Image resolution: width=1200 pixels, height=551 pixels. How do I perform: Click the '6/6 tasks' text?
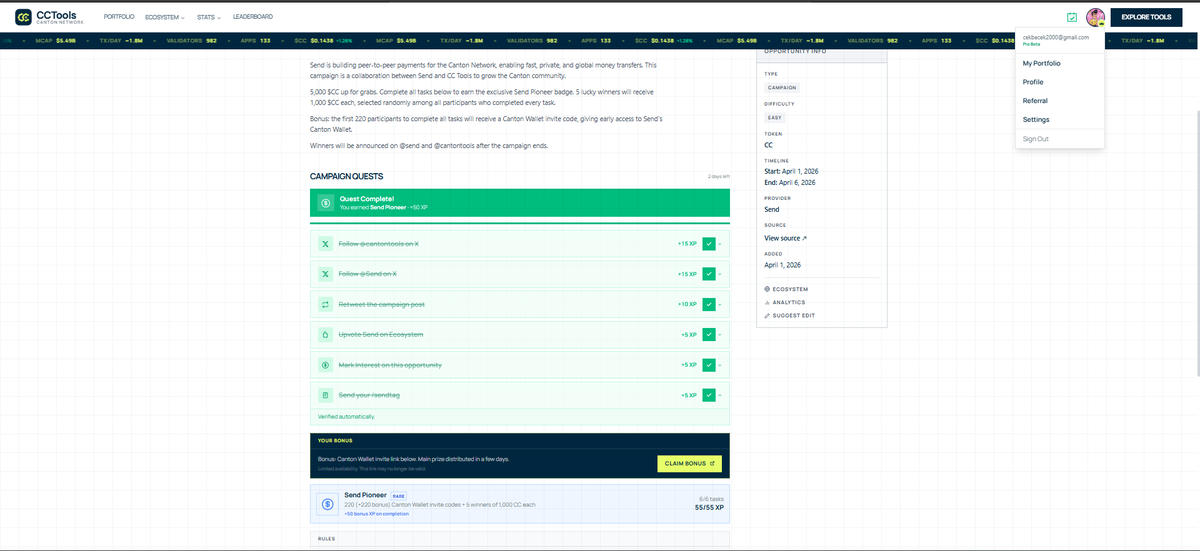tap(711, 498)
